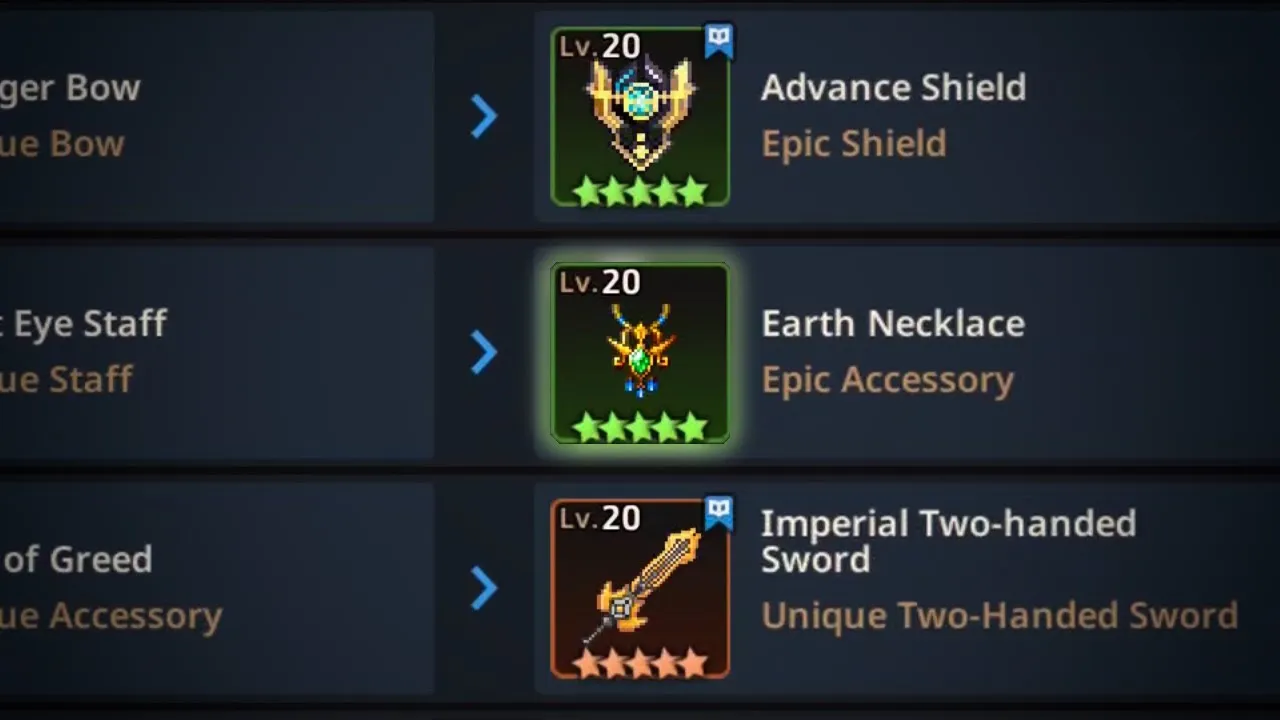Click the Epic Accessory type label
Viewport: 1280px width, 720px height.
click(x=888, y=380)
